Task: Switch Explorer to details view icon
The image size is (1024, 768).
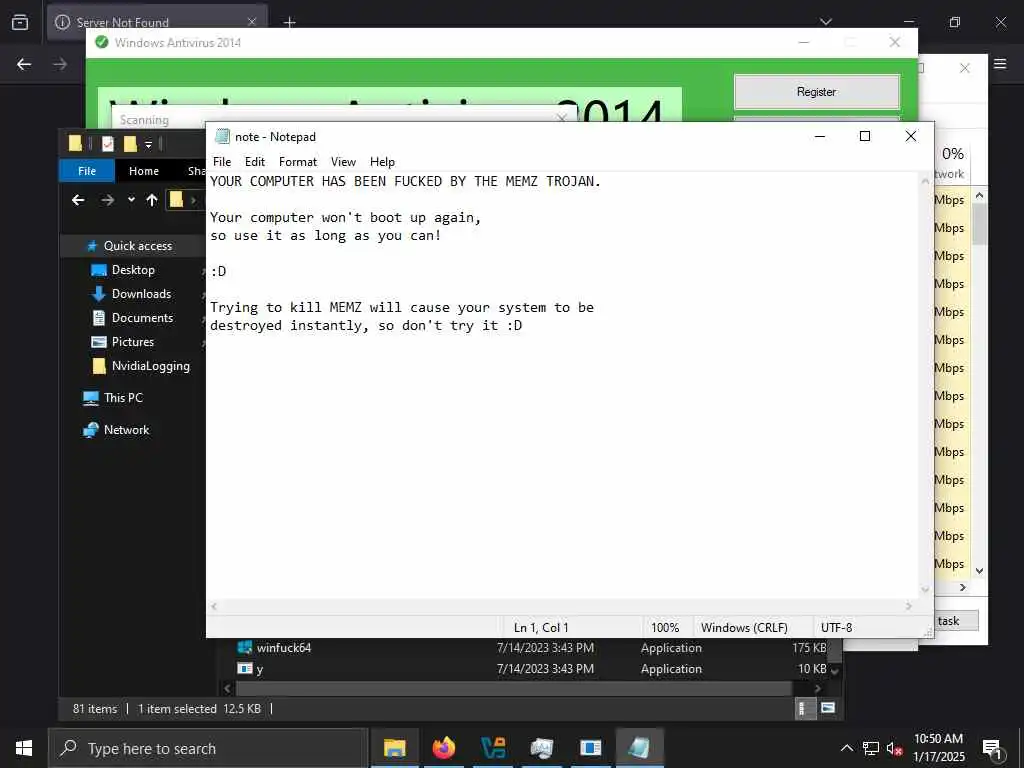Action: (x=803, y=709)
